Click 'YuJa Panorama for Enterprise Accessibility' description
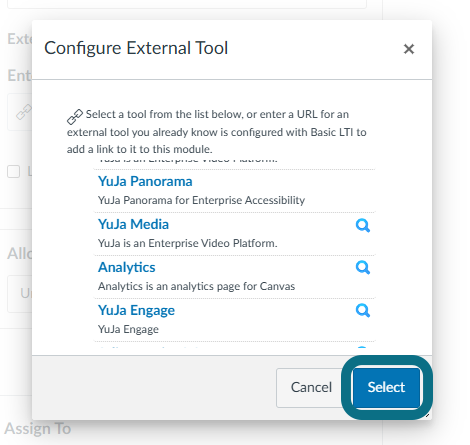 [x=201, y=200]
